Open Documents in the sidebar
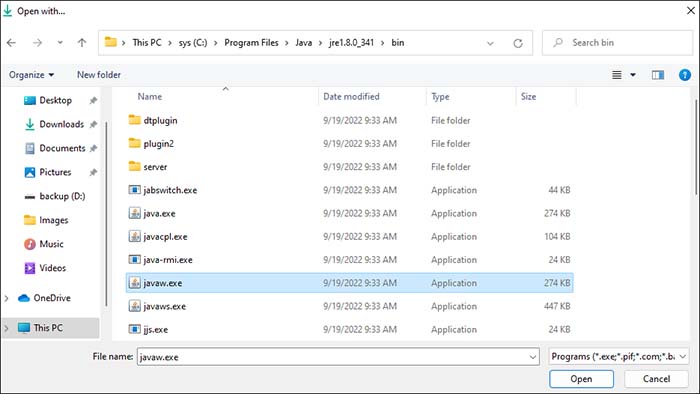The height and width of the screenshot is (394, 700). [62, 148]
